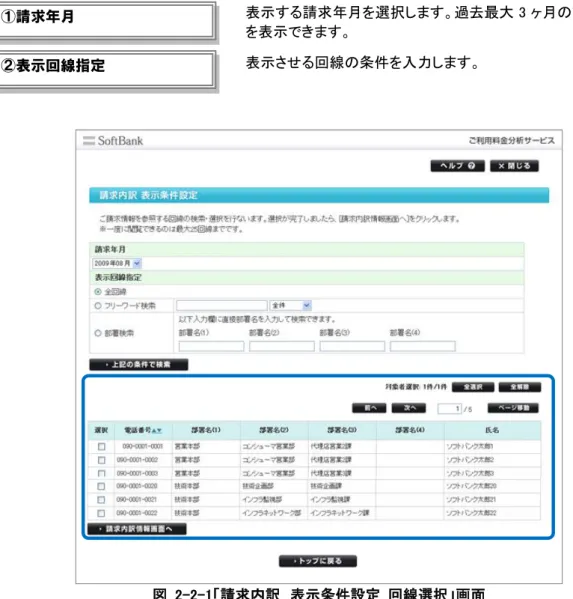Image resolution: width=573 pixels, height=599 pixels.
Task: Click the 全解除 button
Action: pyautogui.click(x=520, y=387)
